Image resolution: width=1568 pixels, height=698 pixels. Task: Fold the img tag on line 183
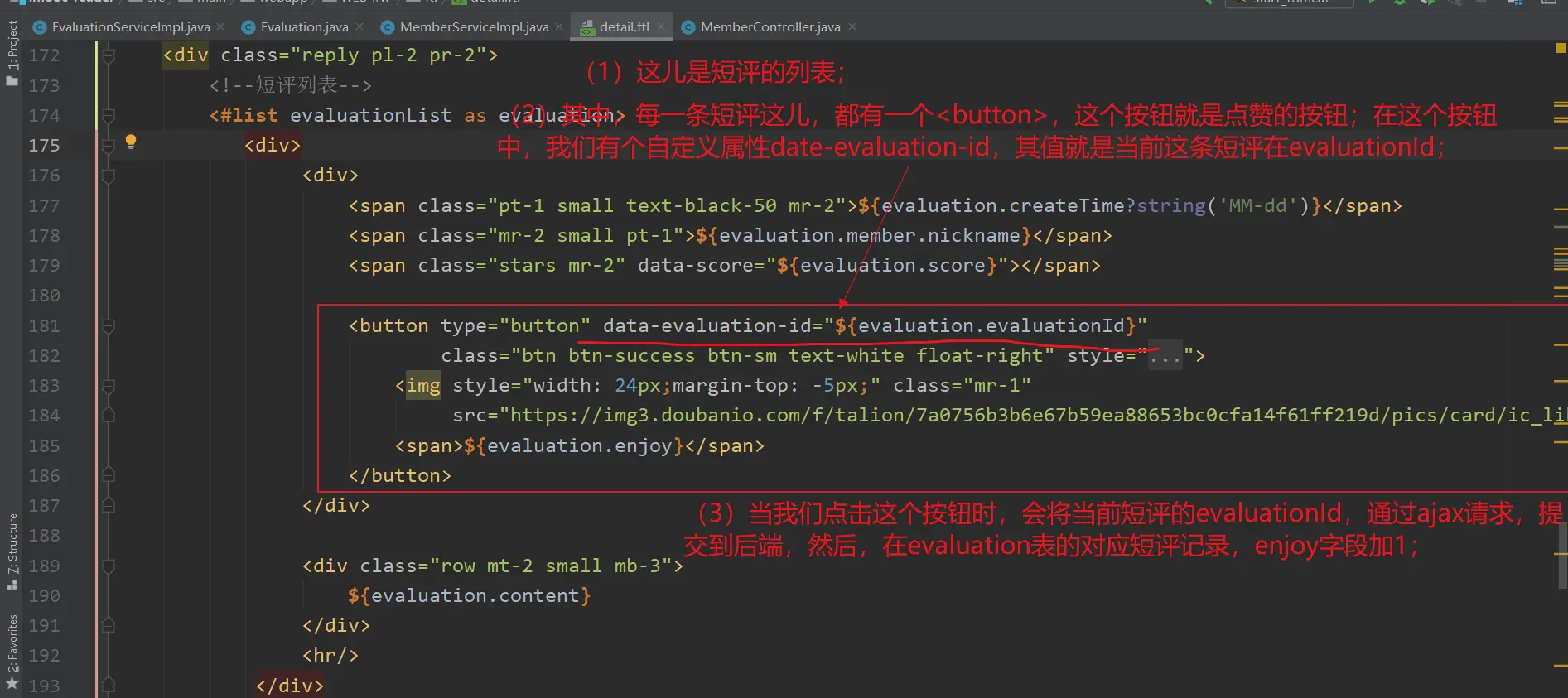tap(108, 386)
